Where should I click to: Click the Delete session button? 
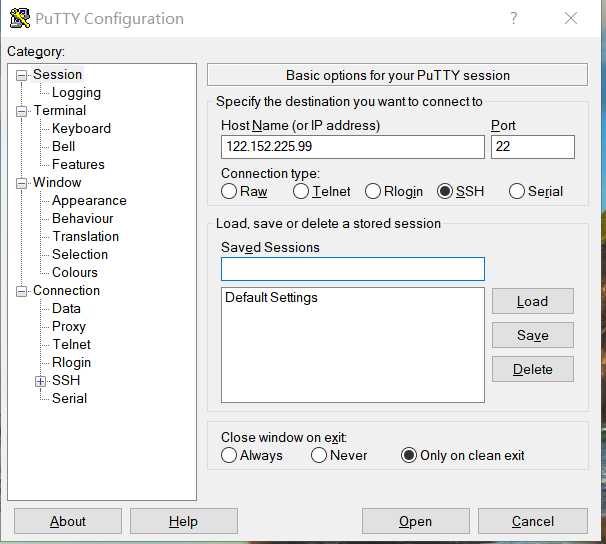pos(533,369)
